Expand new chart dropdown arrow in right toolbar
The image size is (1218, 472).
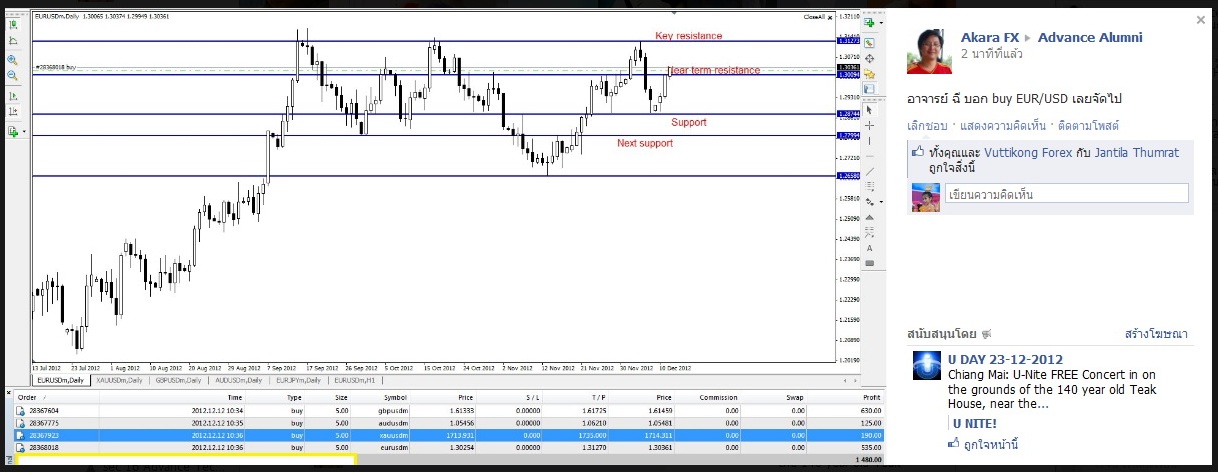pyautogui.click(x=880, y=22)
